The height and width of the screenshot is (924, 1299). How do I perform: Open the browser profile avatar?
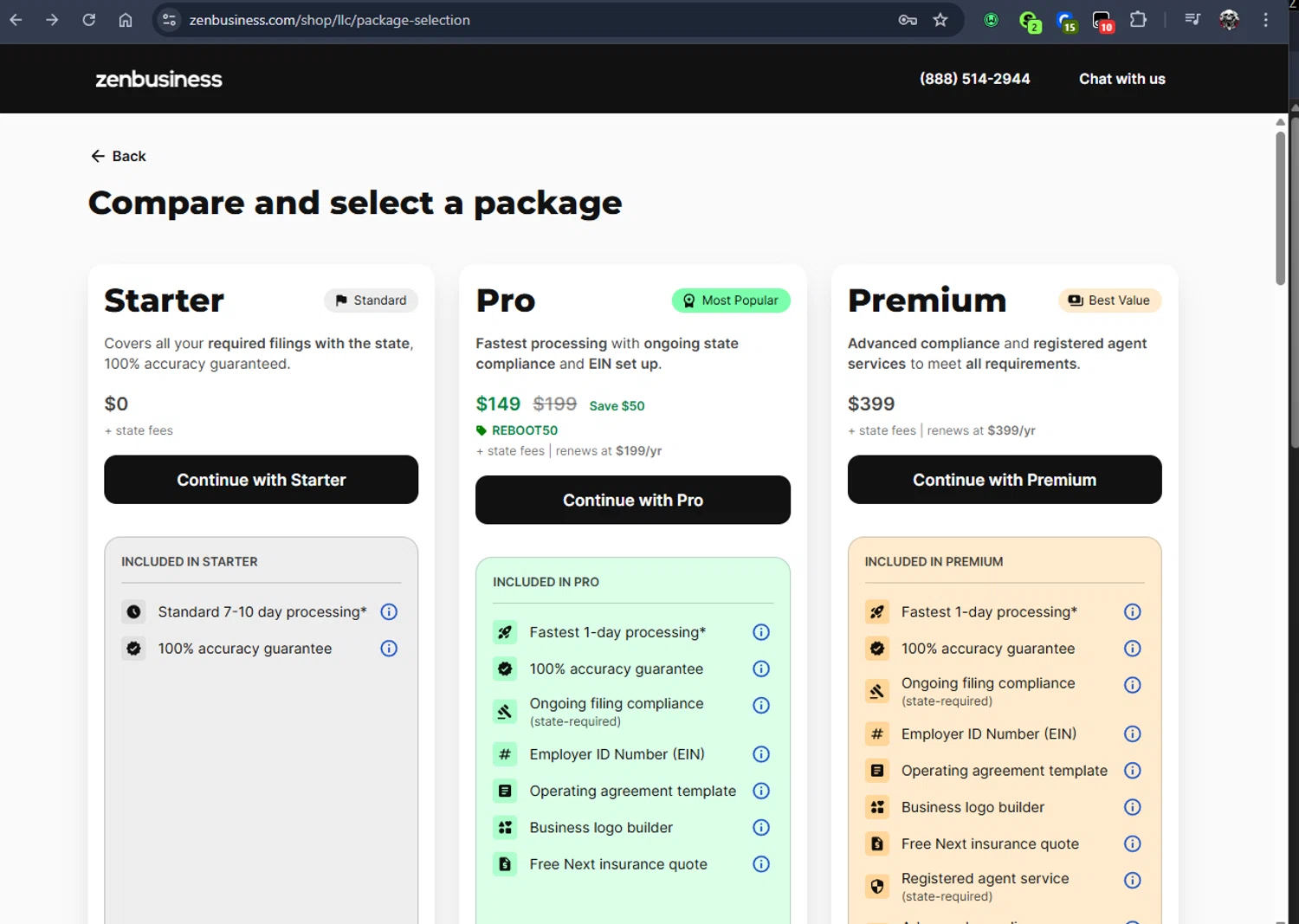pyautogui.click(x=1229, y=20)
